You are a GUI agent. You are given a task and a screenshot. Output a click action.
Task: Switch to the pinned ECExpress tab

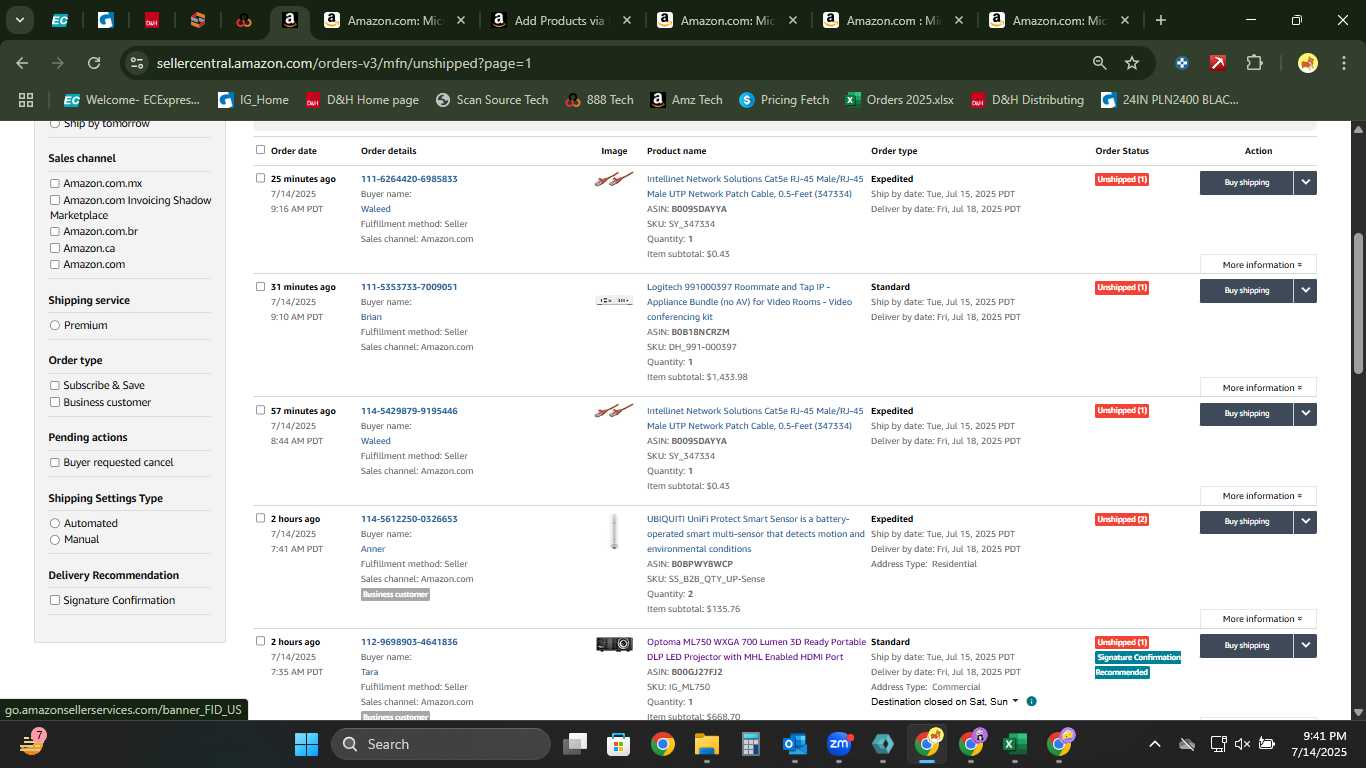(59, 20)
